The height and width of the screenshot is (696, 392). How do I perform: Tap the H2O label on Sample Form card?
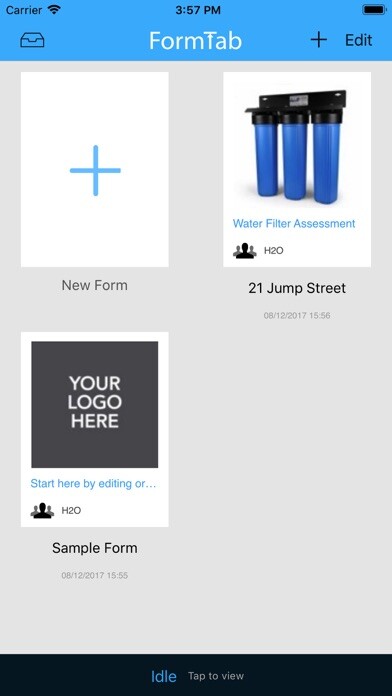(71, 510)
